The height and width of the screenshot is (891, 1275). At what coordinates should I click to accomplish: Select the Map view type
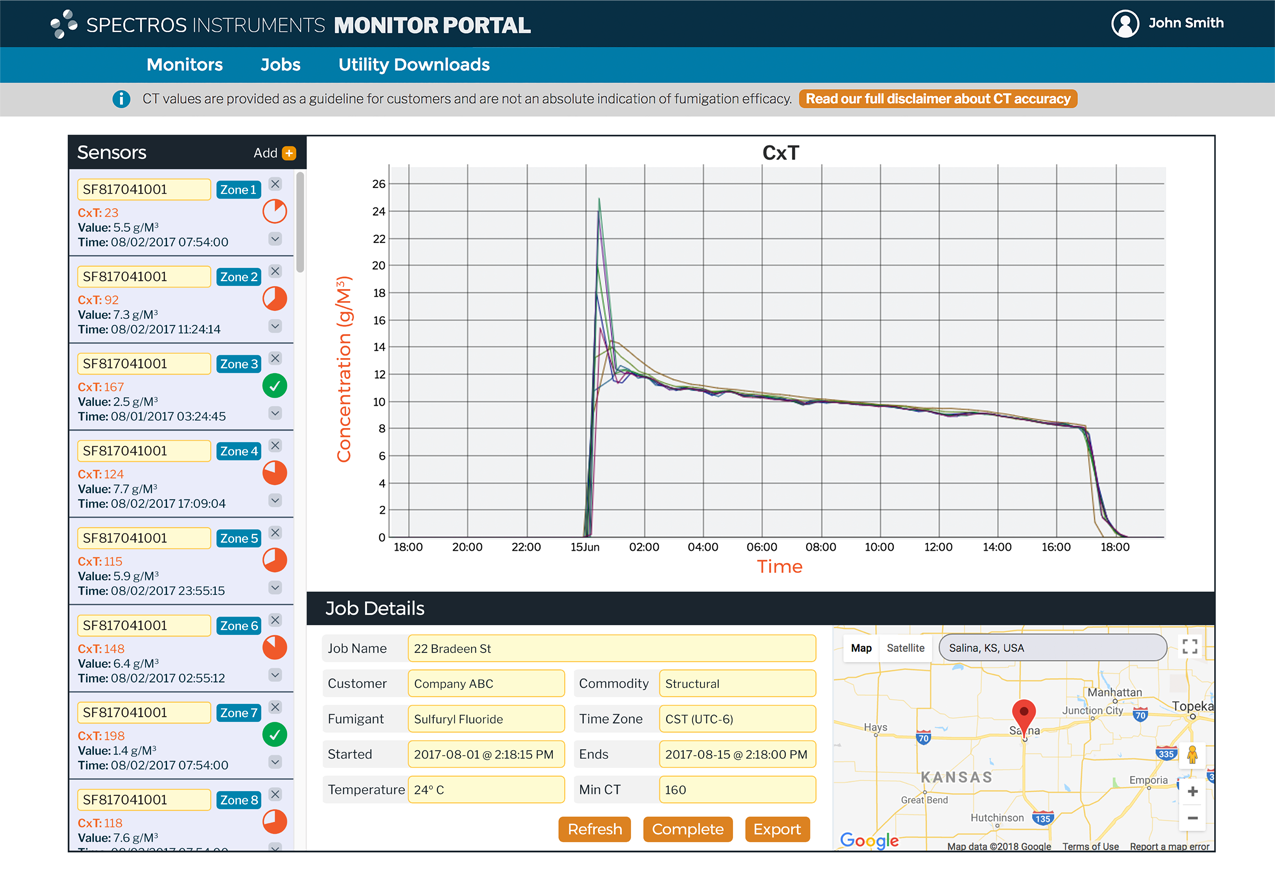tap(861, 648)
